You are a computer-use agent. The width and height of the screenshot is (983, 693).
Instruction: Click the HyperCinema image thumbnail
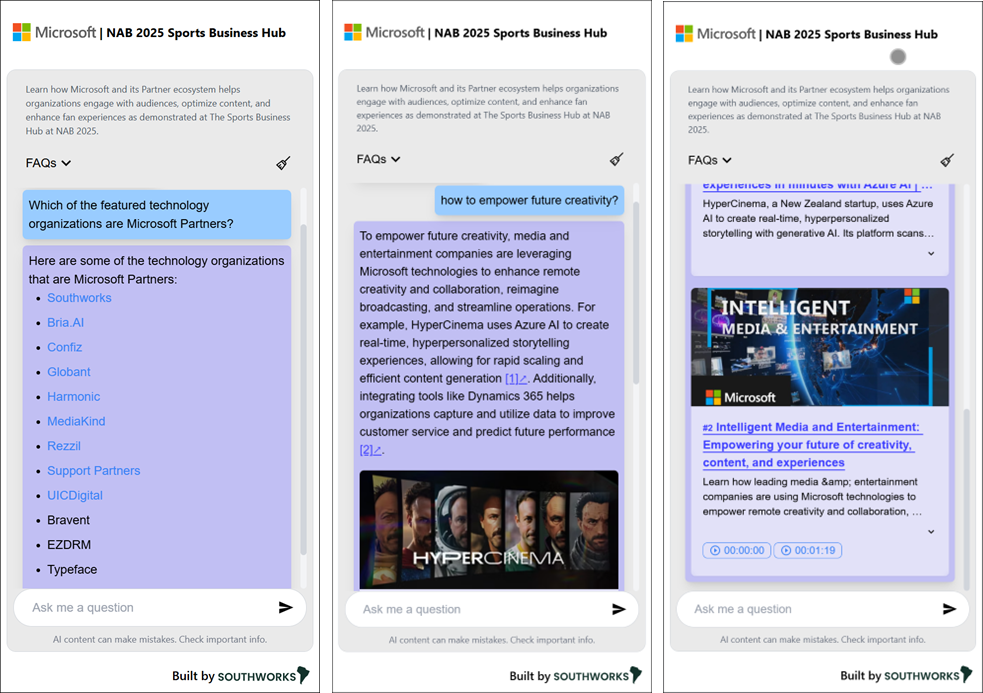[488, 530]
